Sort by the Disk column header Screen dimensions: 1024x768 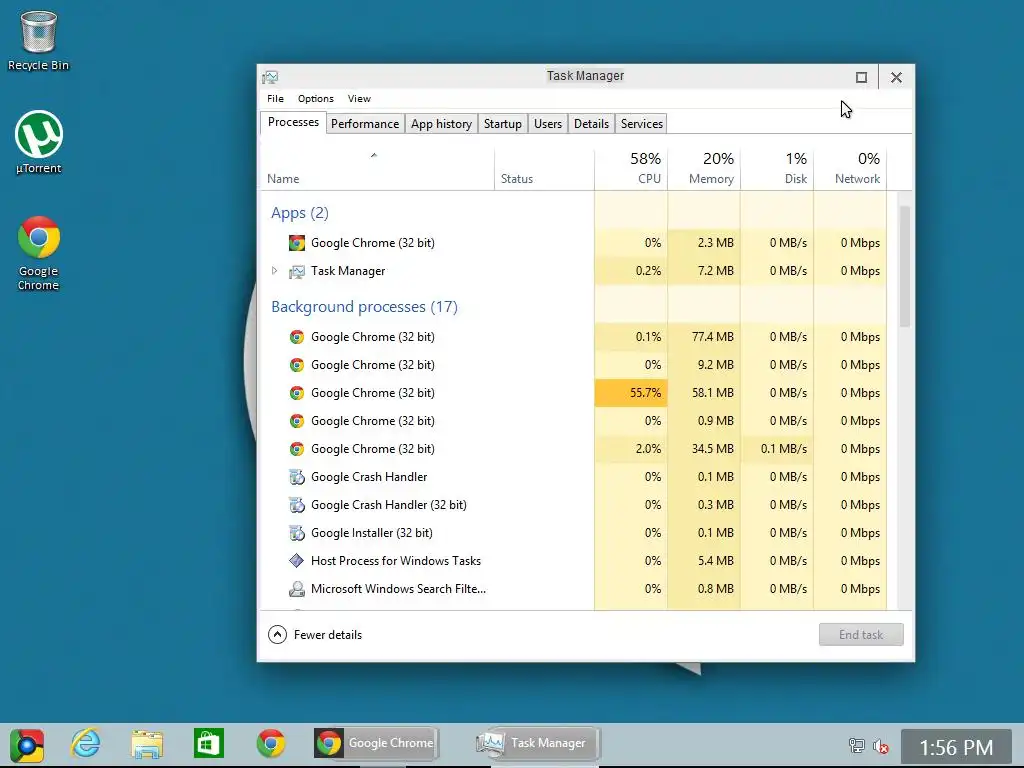point(777,168)
